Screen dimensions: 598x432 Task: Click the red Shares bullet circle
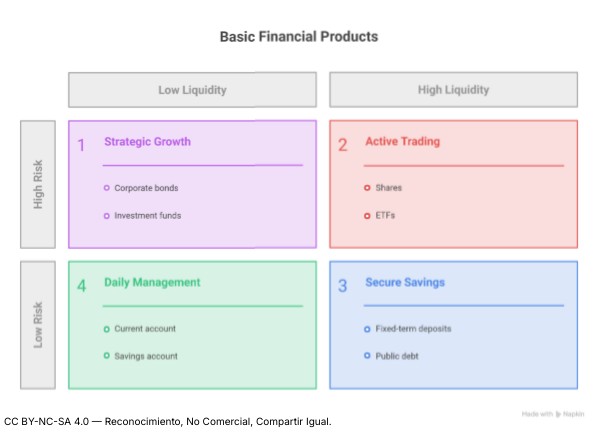[x=367, y=188]
